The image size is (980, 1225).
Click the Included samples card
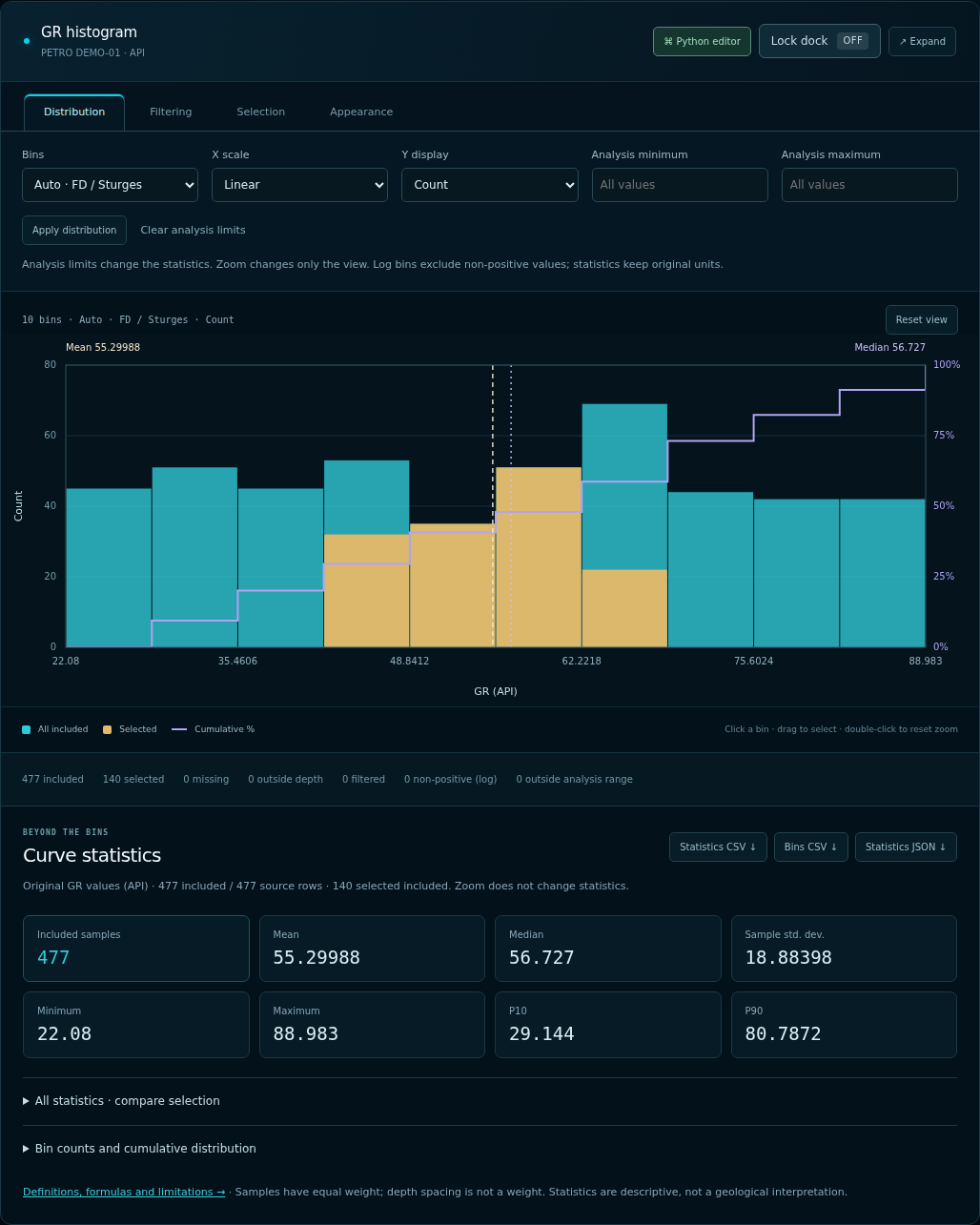pos(136,949)
